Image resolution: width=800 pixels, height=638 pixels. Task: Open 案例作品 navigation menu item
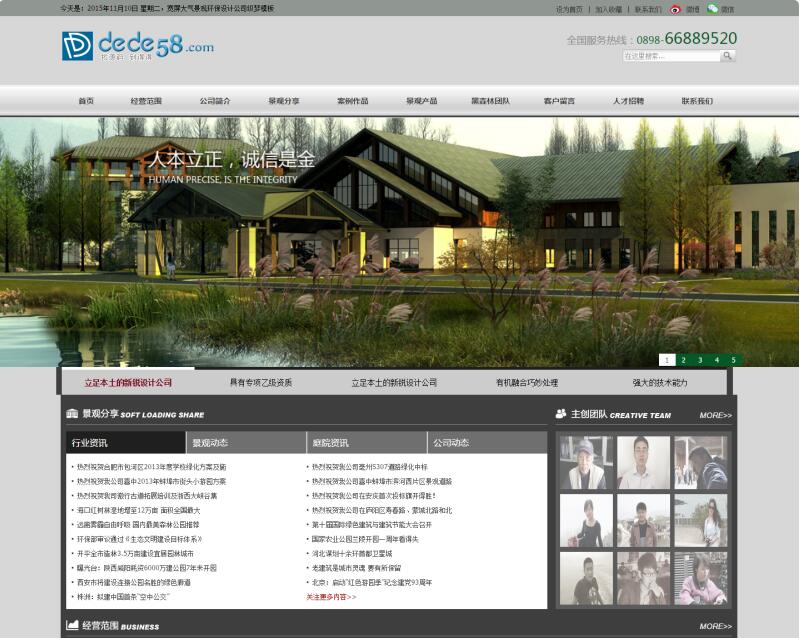(x=352, y=101)
